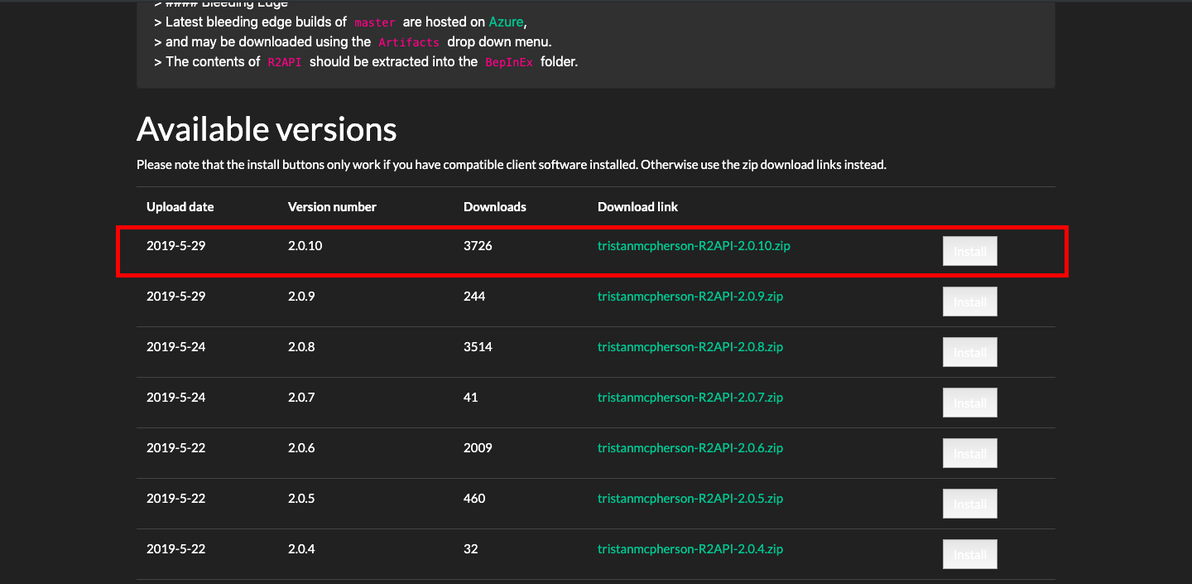Download tristanmcpherson-R2API-2.0.9.zip

[690, 296]
